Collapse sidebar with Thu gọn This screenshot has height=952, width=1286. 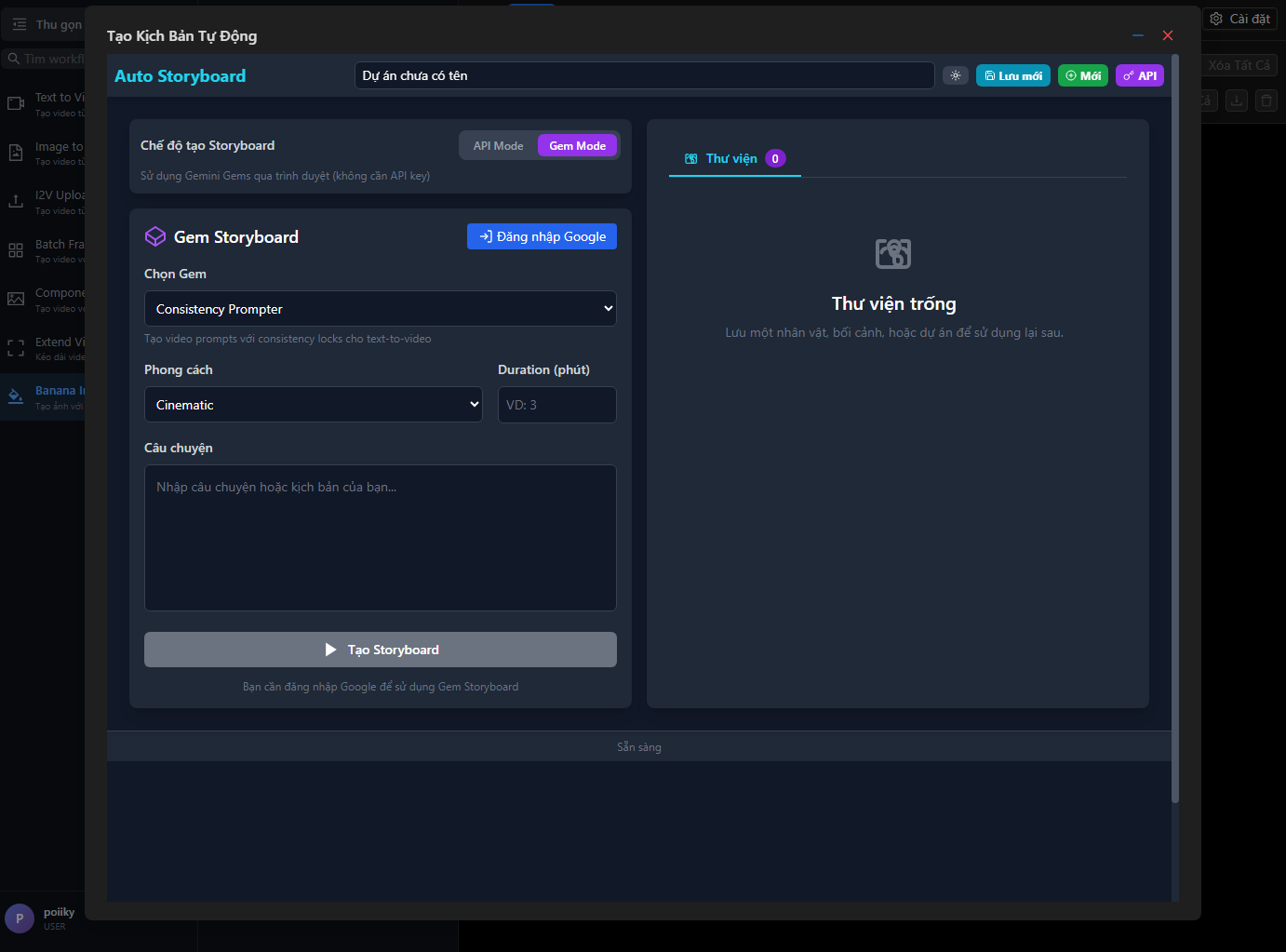(x=47, y=24)
